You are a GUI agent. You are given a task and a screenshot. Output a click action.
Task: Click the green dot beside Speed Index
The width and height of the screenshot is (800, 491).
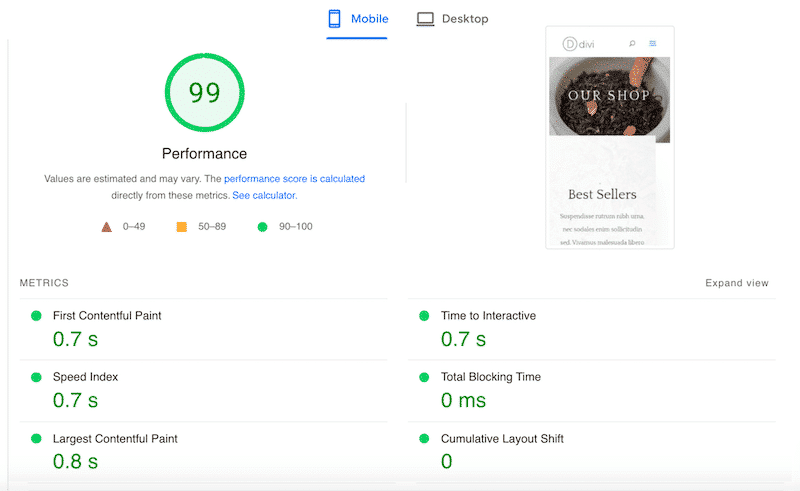pyautogui.click(x=36, y=377)
